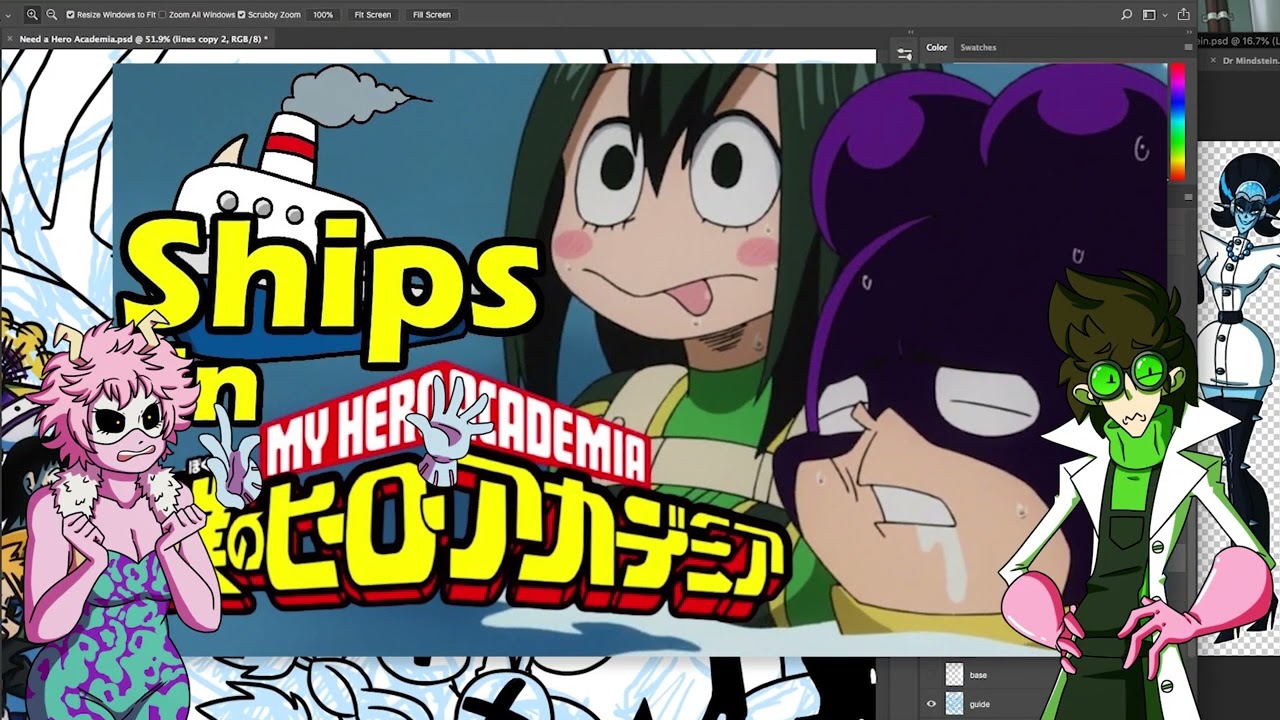Pick a hue on the color spectrum strip

click(x=1178, y=120)
